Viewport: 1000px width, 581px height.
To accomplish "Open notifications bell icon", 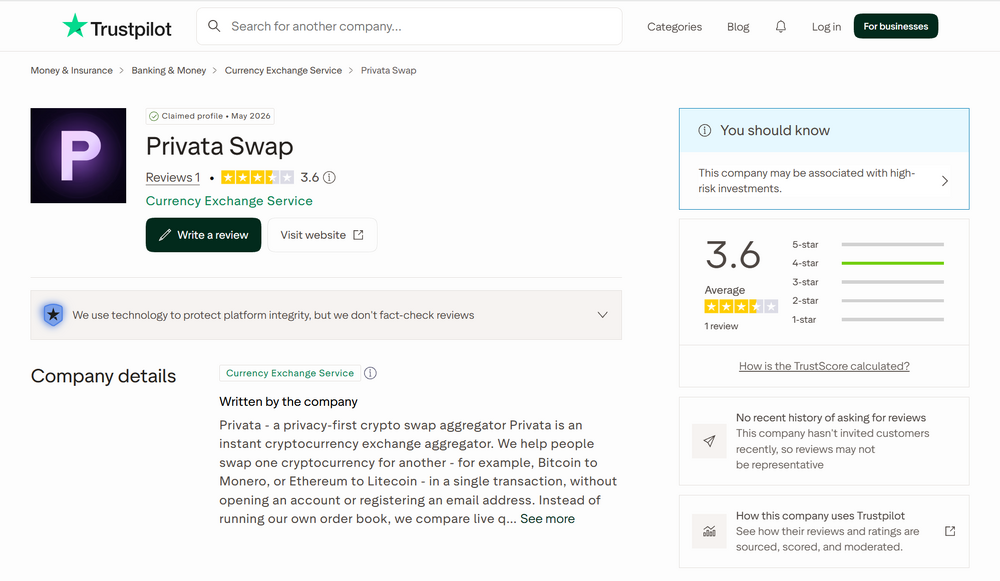I will (781, 26).
